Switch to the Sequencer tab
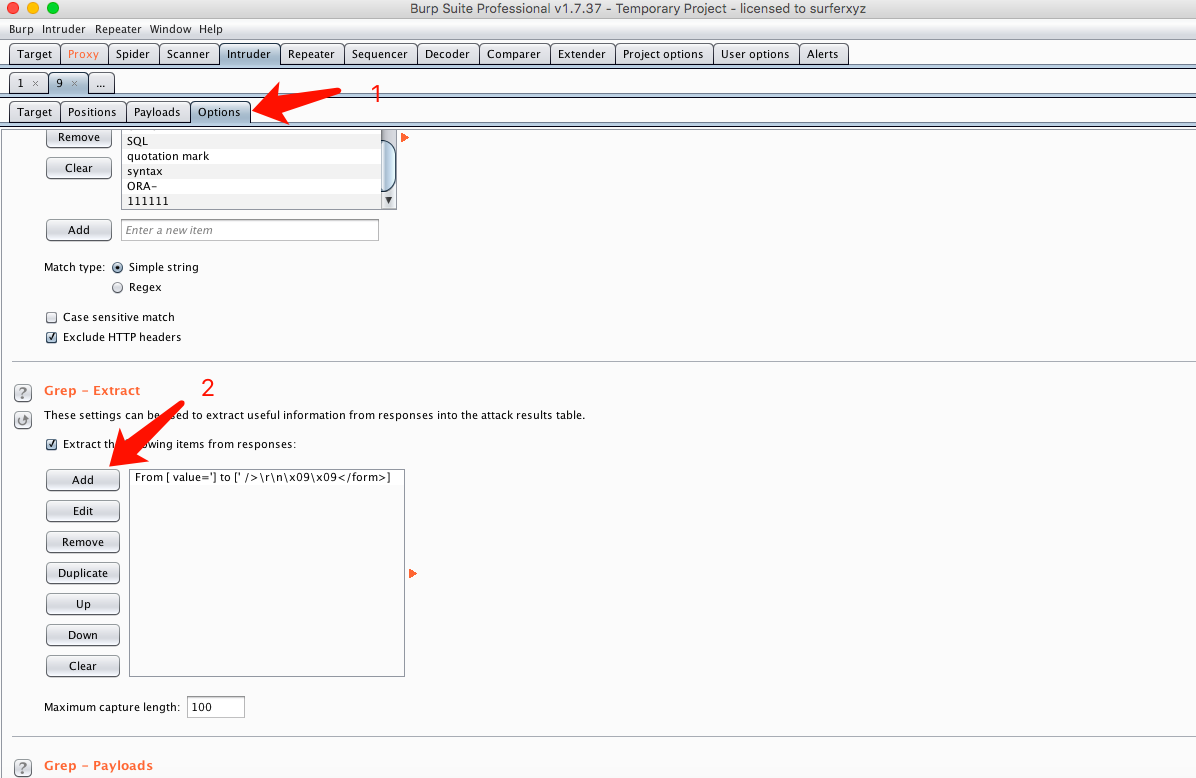The width and height of the screenshot is (1196, 778). coord(380,54)
